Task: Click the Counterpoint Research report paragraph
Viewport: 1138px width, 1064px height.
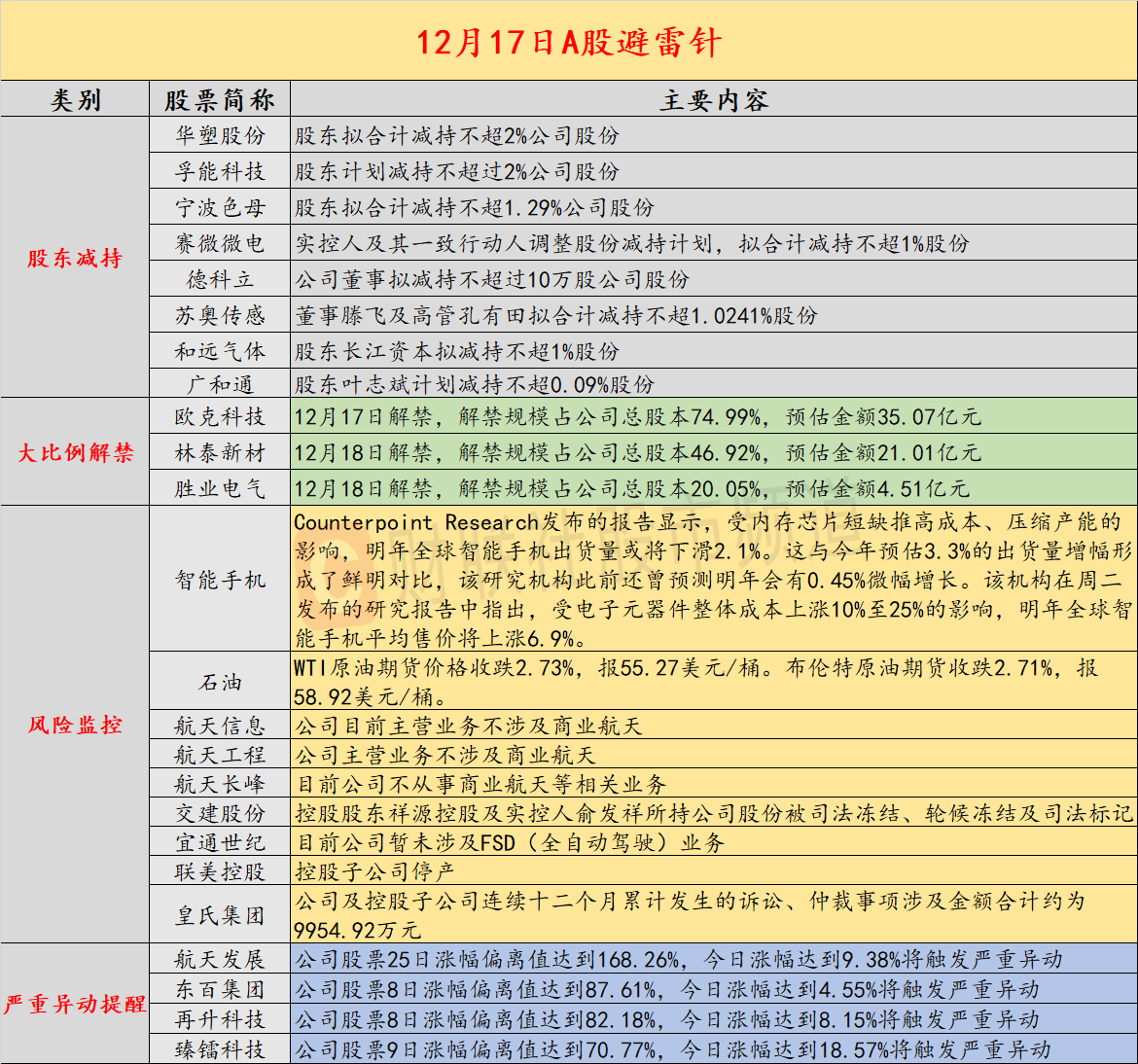Action: click(x=714, y=579)
